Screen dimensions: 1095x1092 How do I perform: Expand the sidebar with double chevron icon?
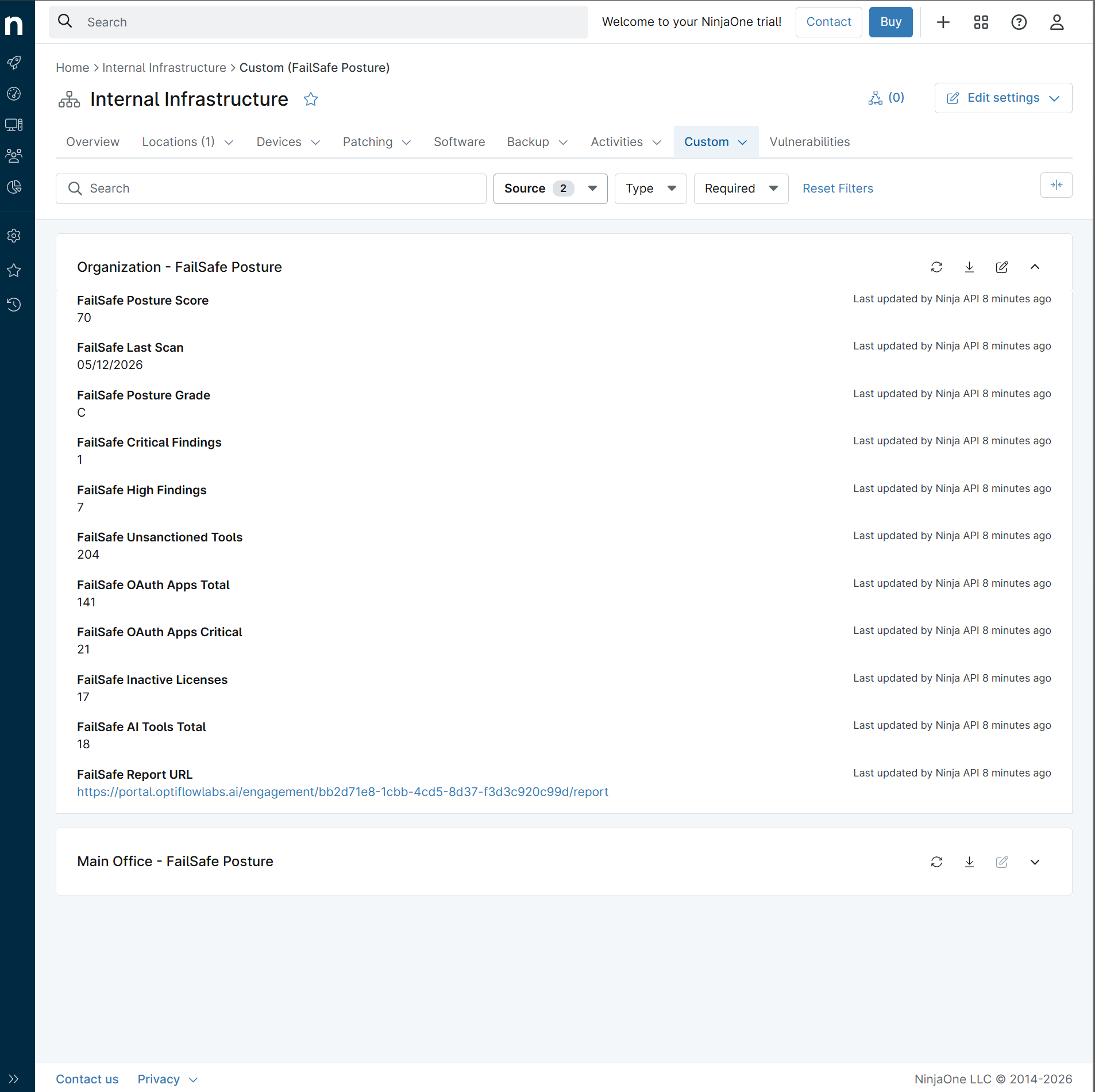[x=14, y=1079]
